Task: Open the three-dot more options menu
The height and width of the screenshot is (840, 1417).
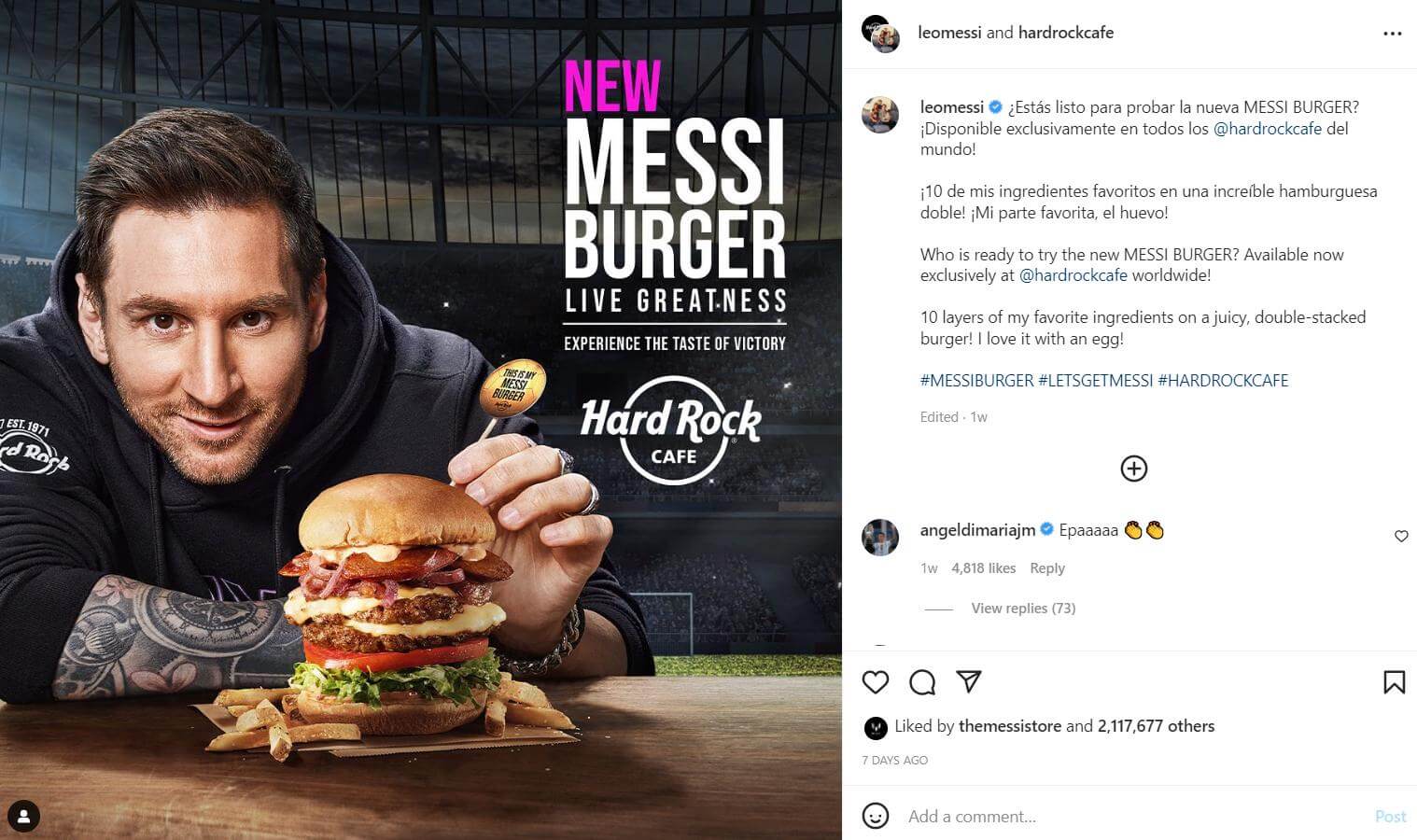Action: coord(1392,34)
